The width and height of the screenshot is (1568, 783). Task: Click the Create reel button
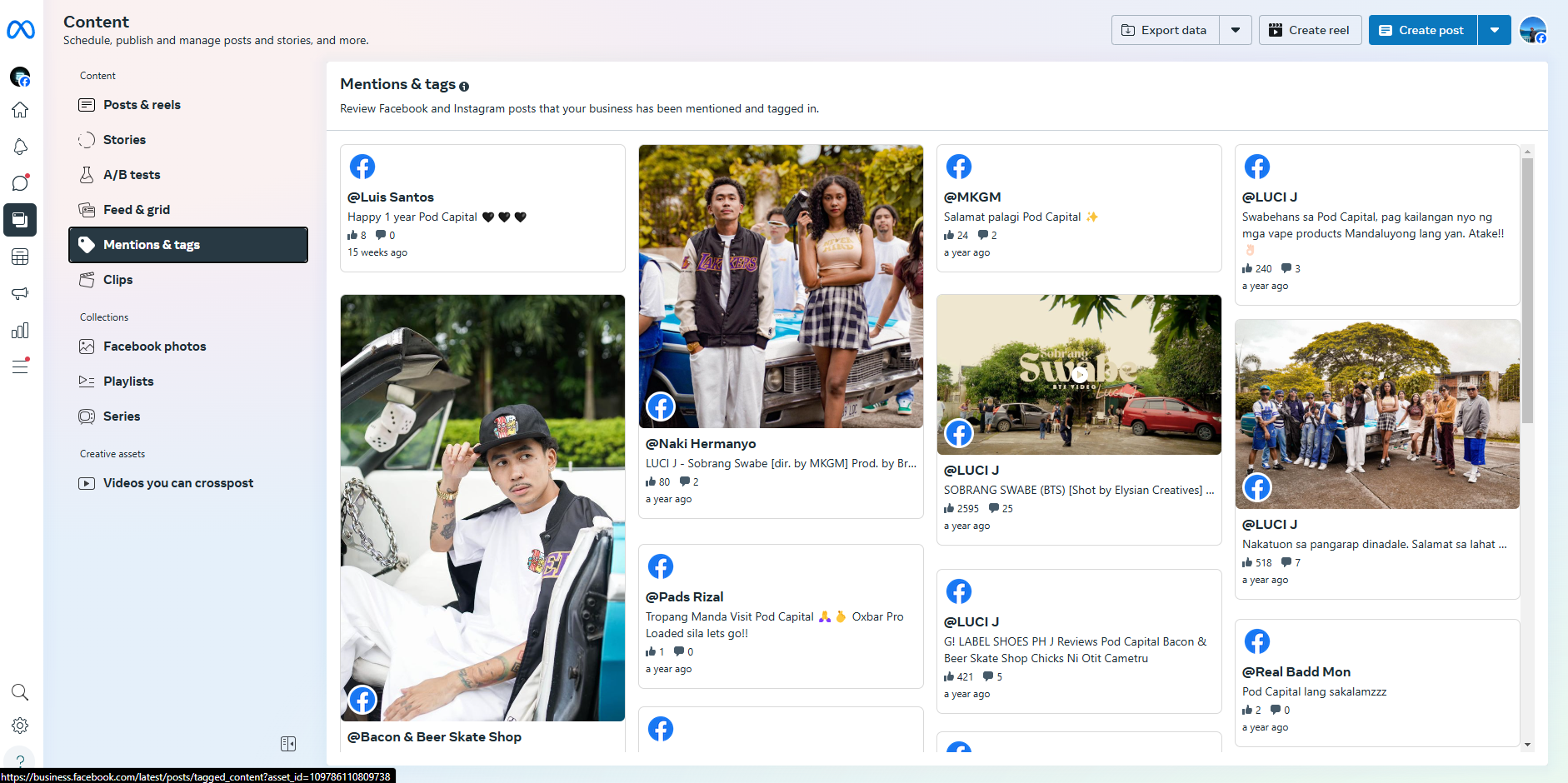click(1310, 30)
